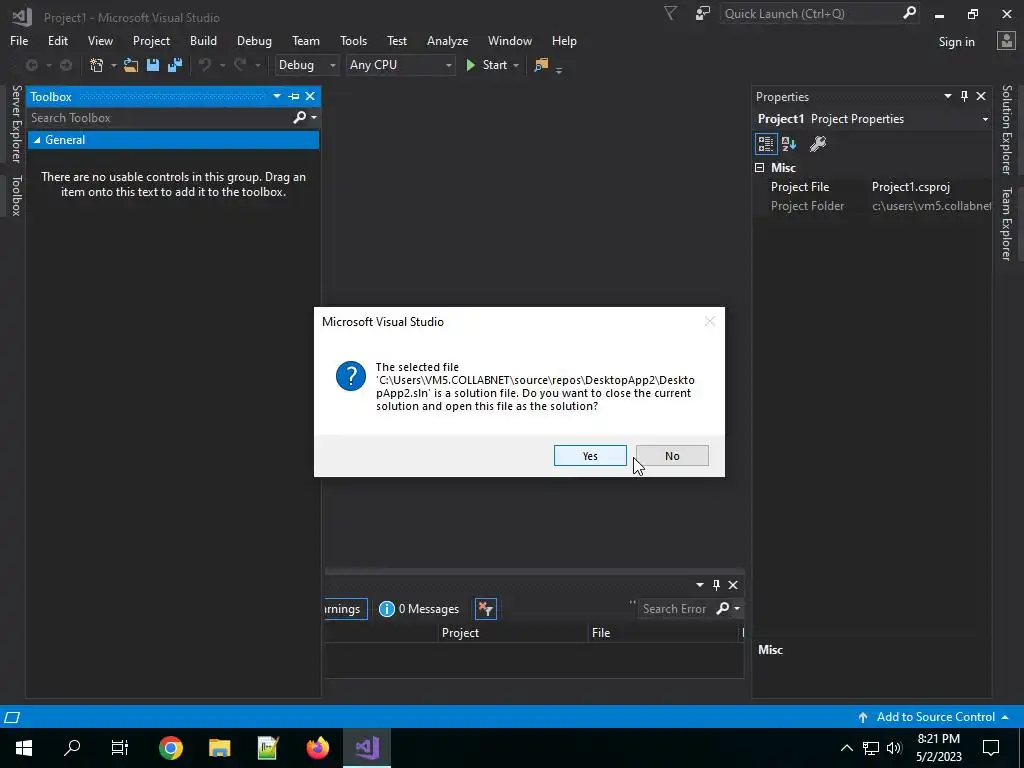Toggle the Warnings filter in Error List
The image size is (1024, 768).
coord(345,609)
